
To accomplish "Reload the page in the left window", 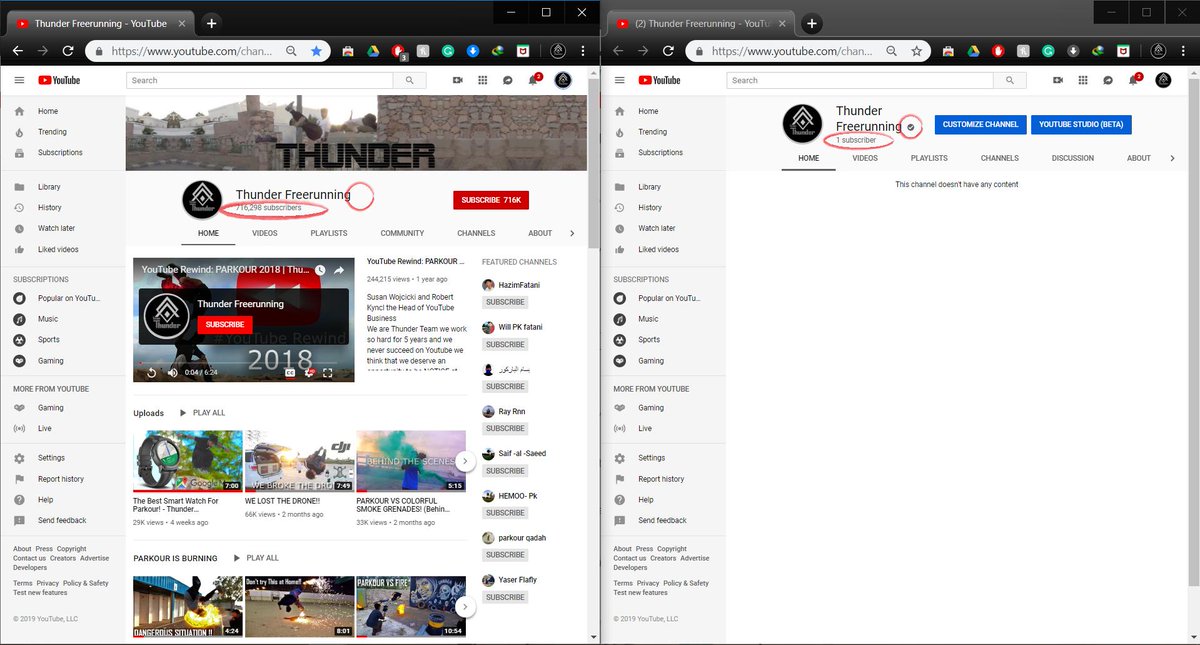I will click(x=68, y=50).
